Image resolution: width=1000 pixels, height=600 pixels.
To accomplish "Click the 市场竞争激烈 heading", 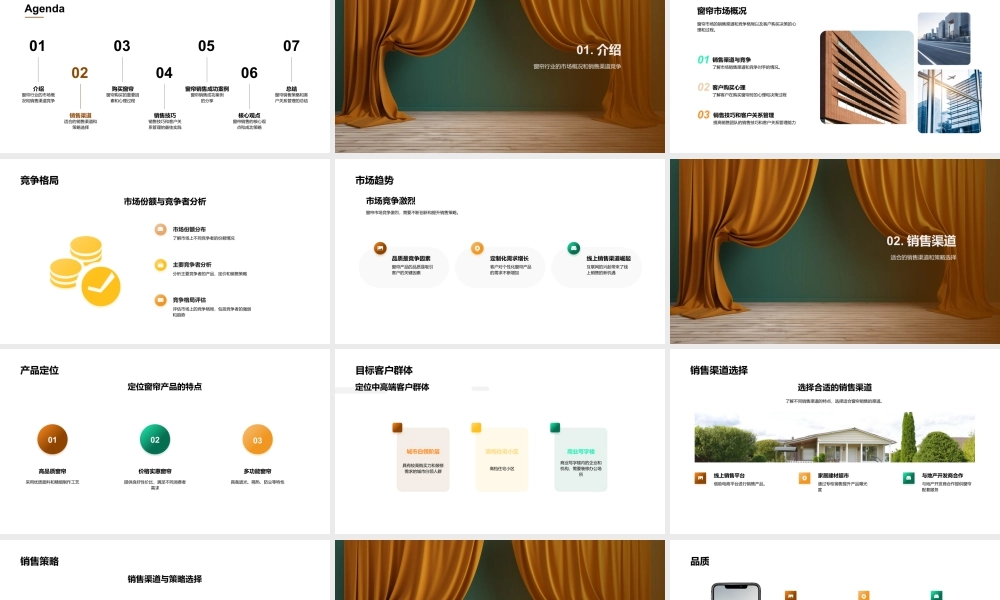I will [390, 201].
